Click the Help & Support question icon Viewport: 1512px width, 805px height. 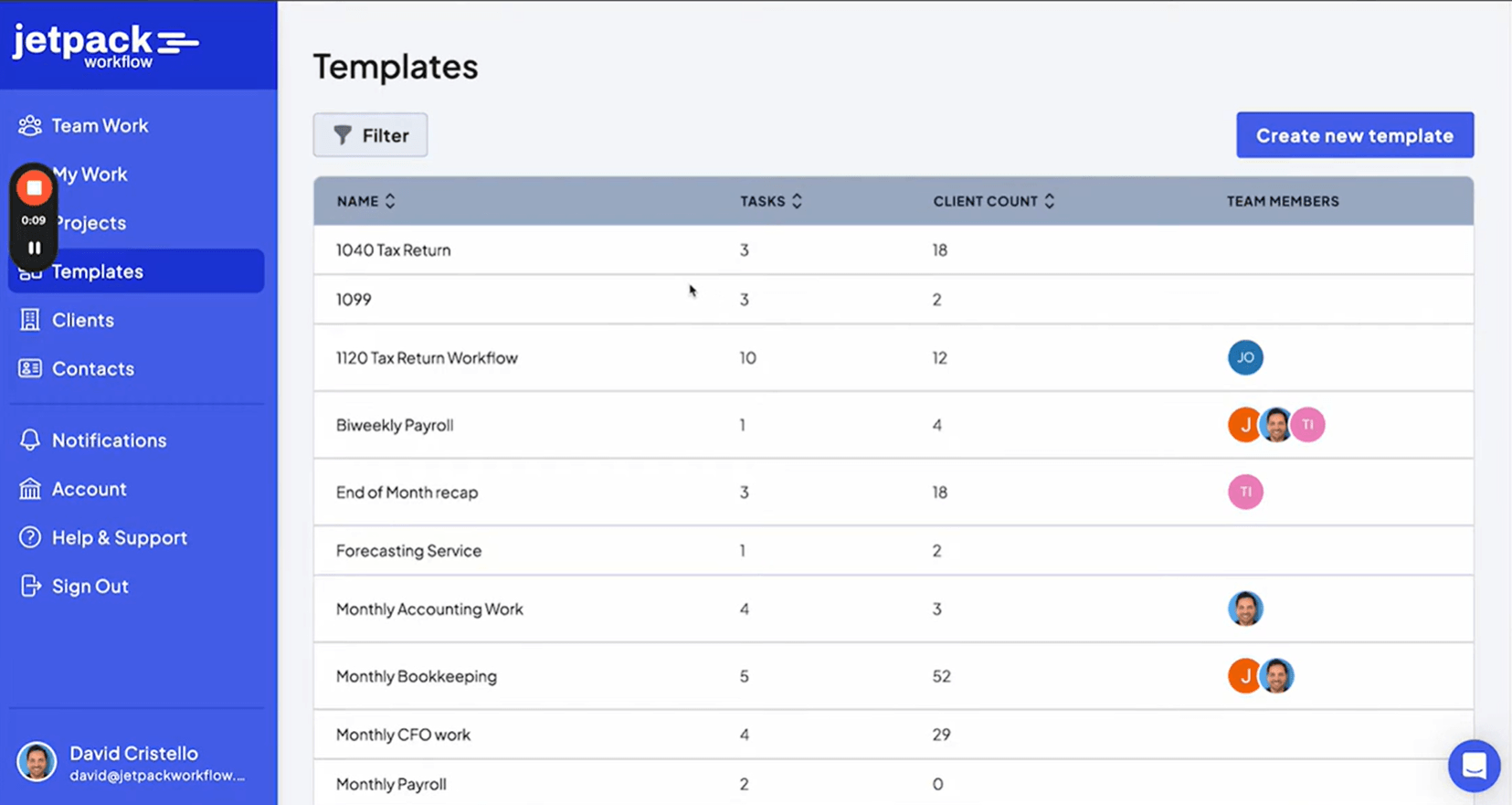pyautogui.click(x=30, y=537)
